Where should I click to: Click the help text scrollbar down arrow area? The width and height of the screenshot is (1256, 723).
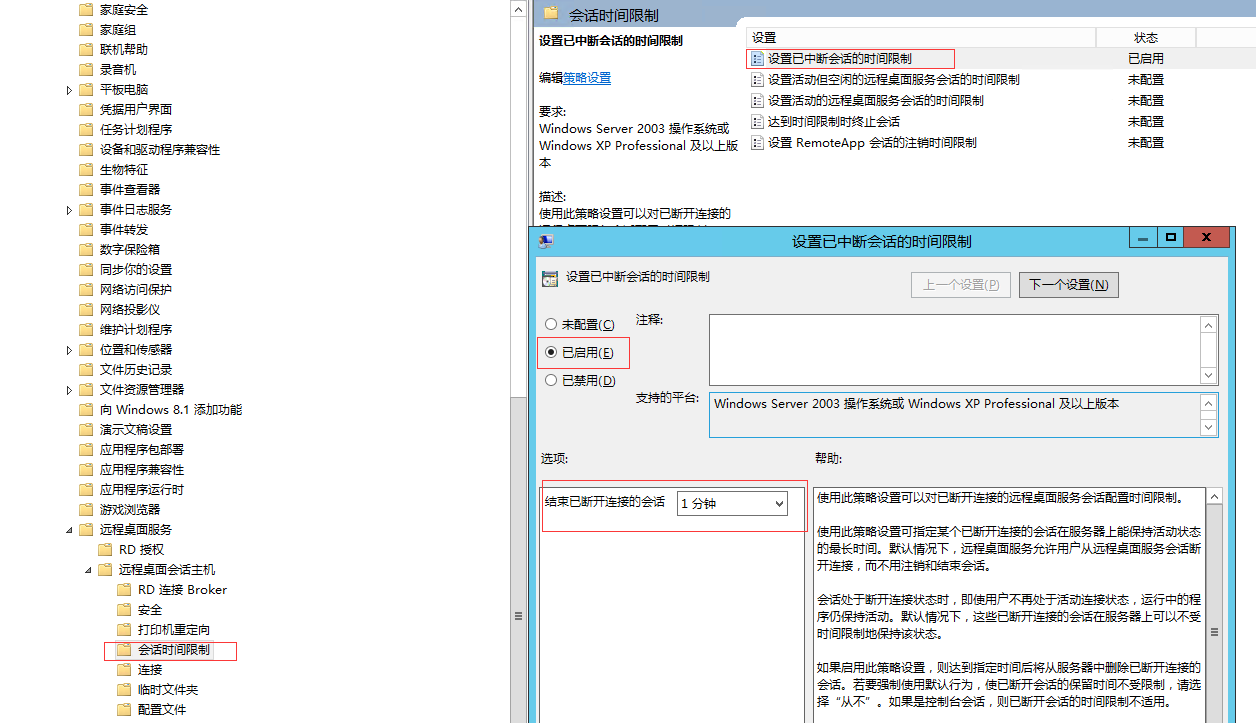coord(1214,715)
